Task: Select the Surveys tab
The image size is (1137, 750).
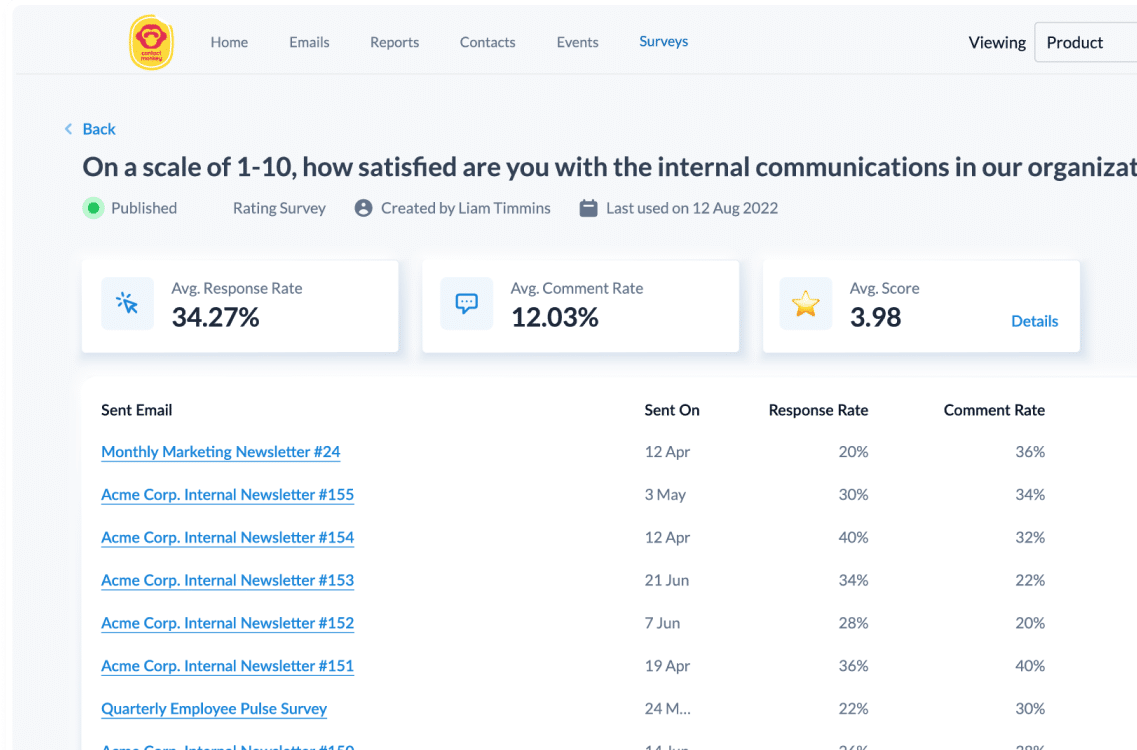Action: (x=663, y=42)
